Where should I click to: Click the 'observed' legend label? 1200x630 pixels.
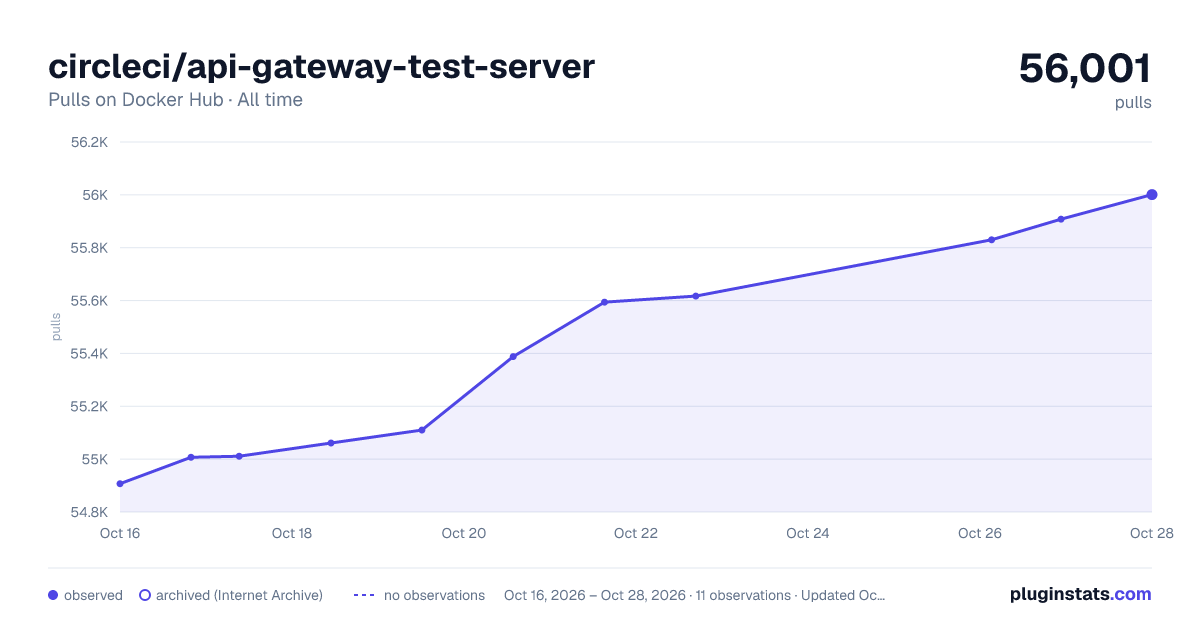(93, 595)
